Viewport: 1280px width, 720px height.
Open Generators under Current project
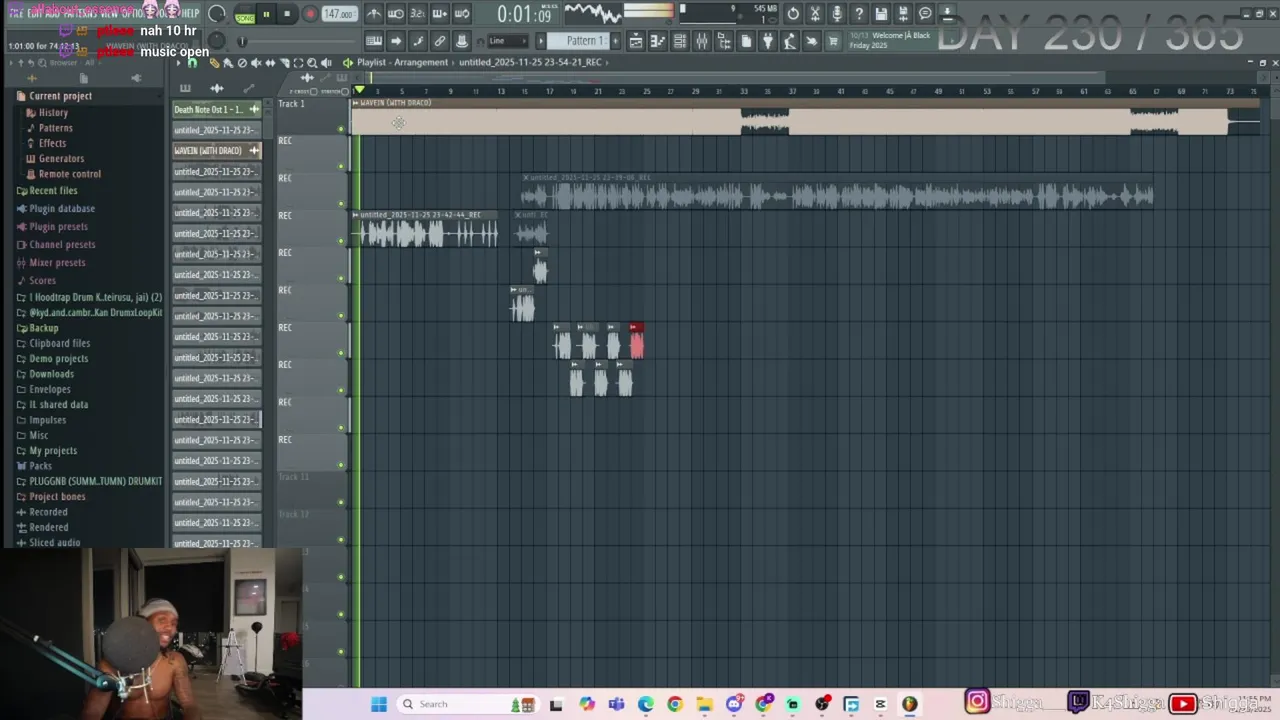(61, 158)
